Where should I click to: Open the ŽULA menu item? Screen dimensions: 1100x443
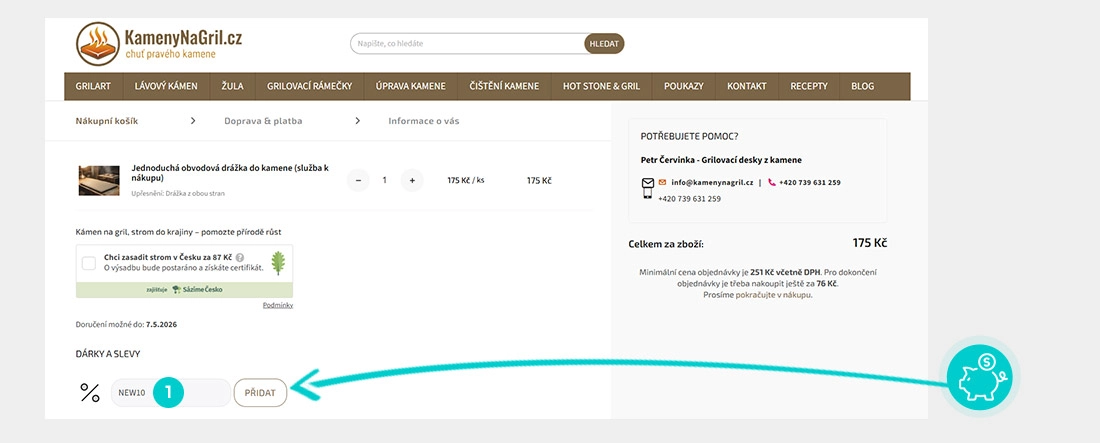point(232,86)
